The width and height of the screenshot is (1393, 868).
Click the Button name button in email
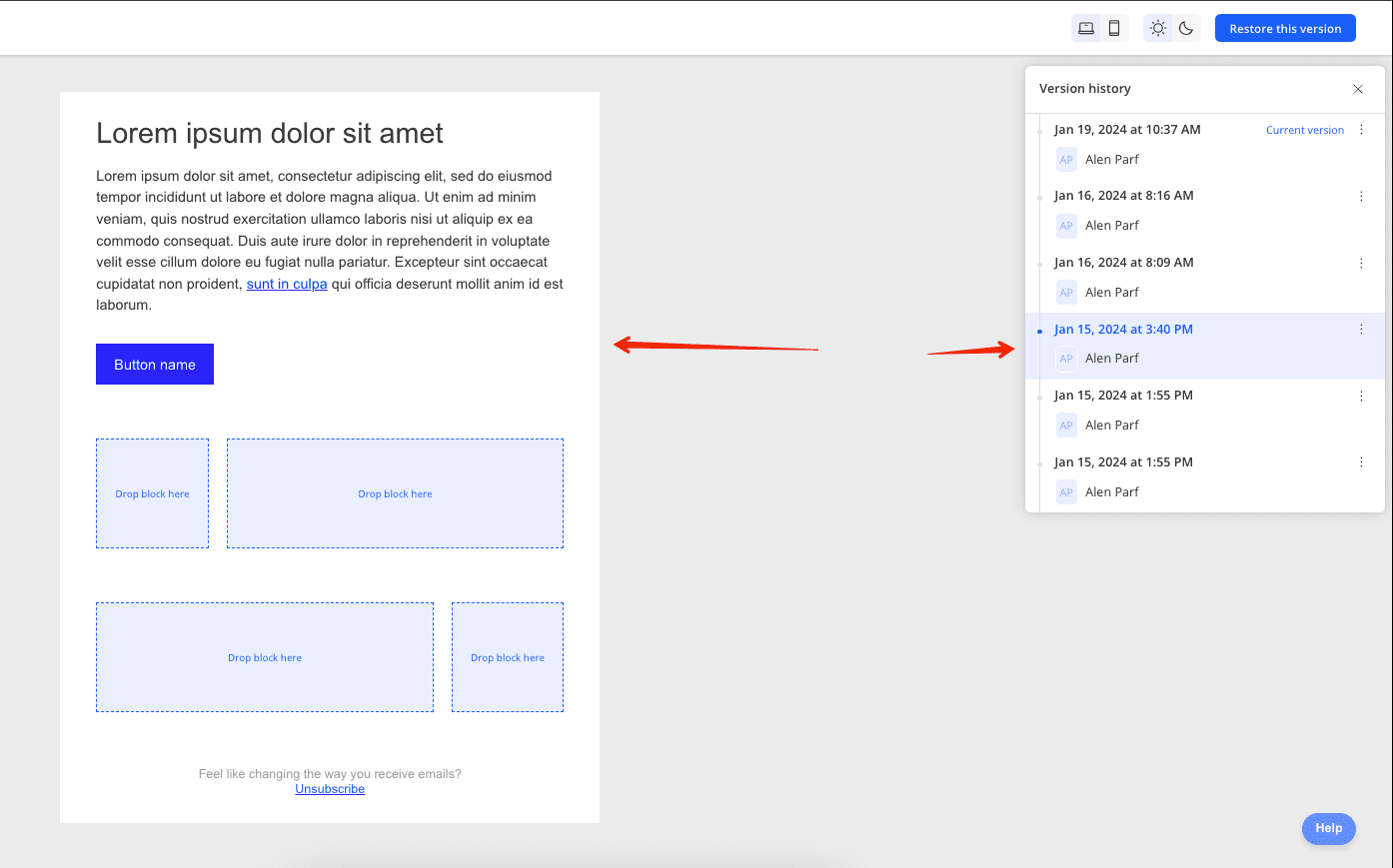[x=155, y=365]
